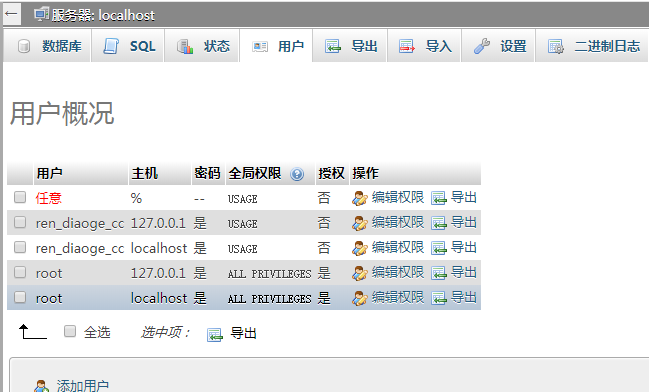
Task: Click the edit-privileges icon in 任意 row
Action: pos(360,198)
